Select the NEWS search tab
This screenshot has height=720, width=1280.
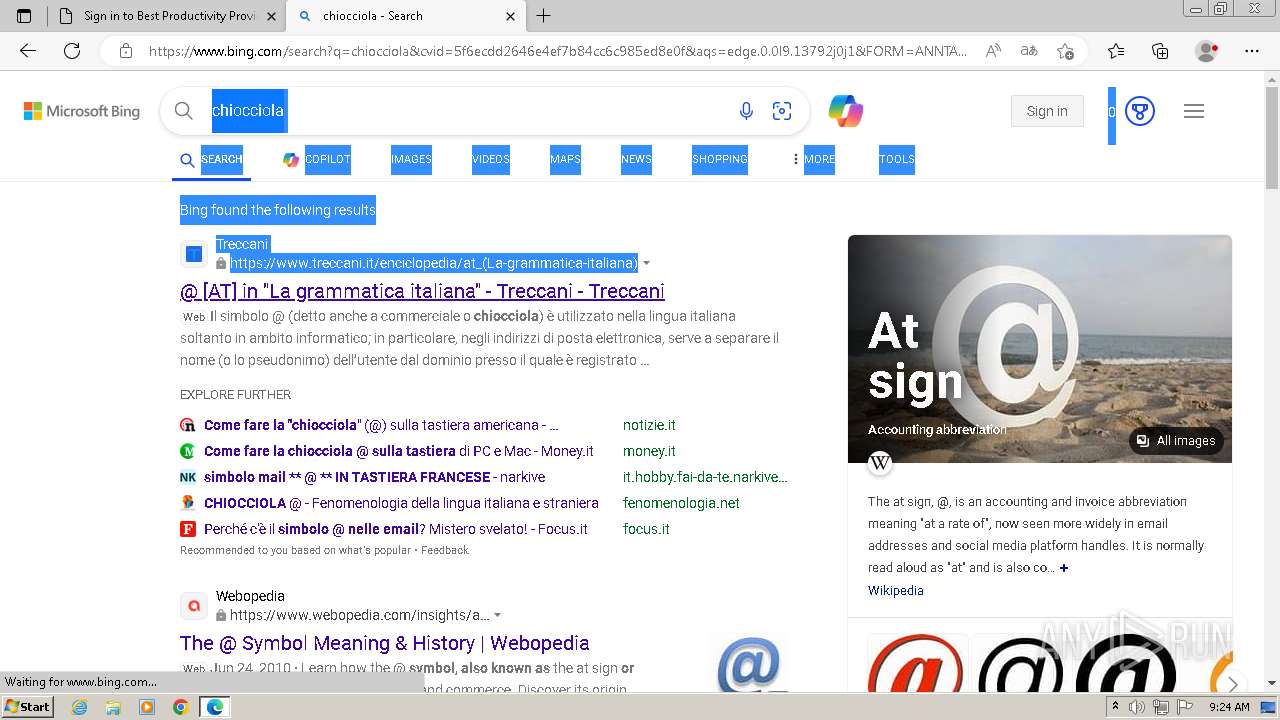(x=636, y=159)
